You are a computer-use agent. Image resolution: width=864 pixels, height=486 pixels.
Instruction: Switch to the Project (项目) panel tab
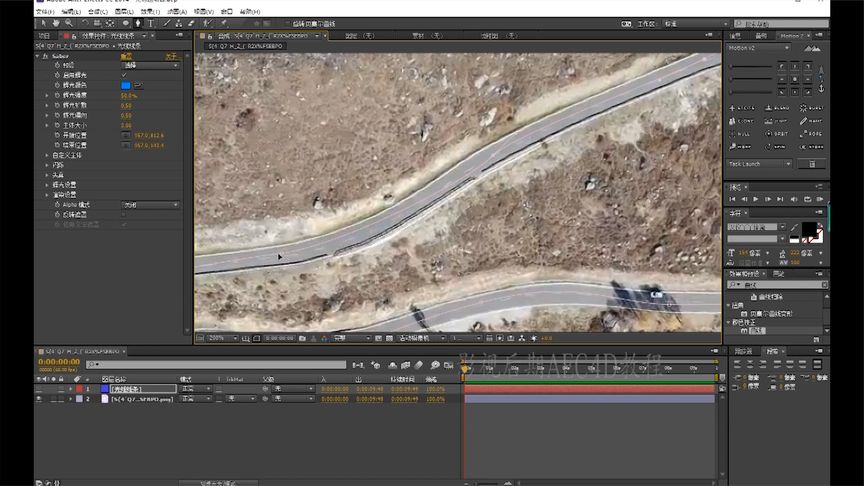(44, 35)
